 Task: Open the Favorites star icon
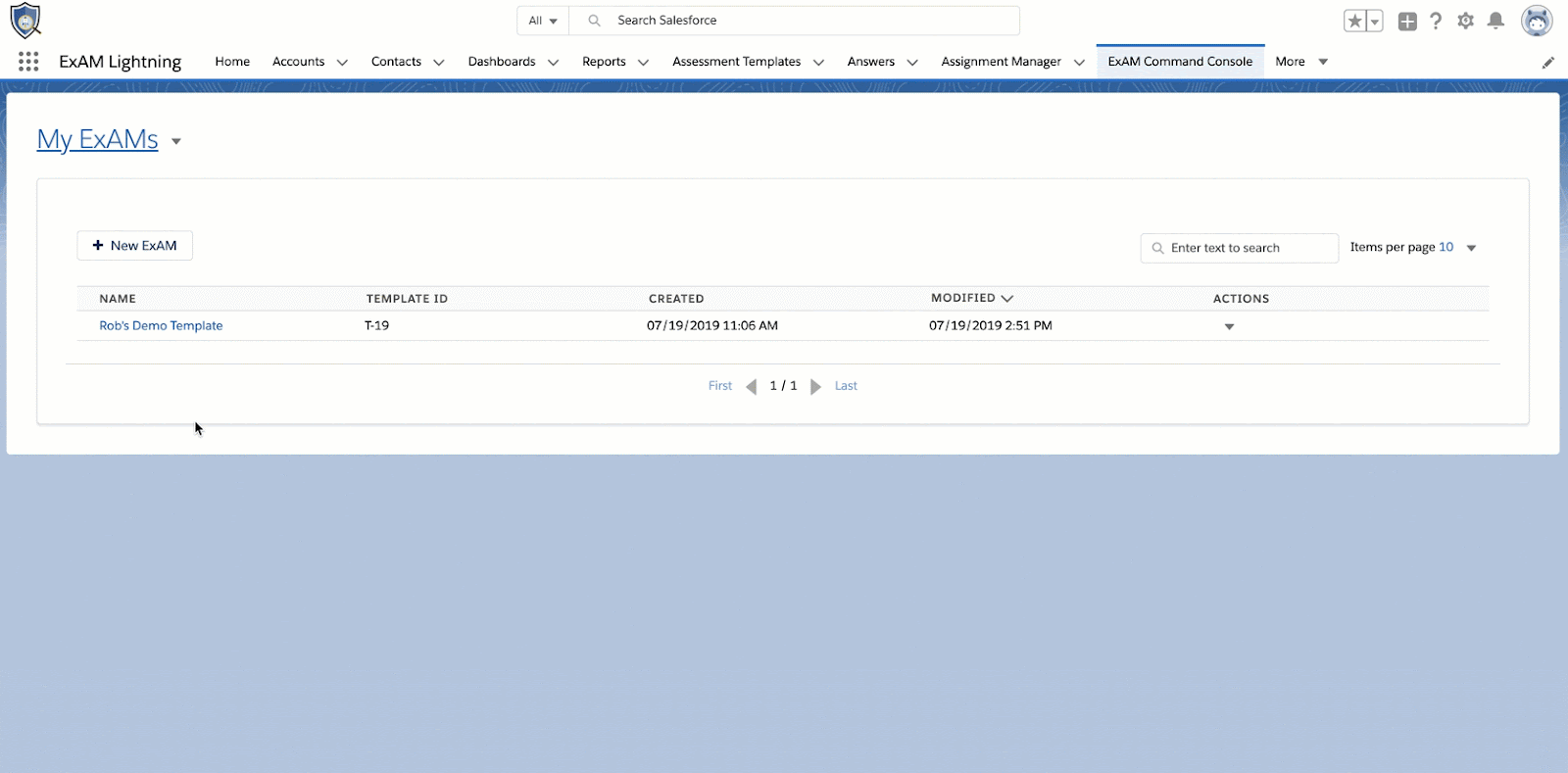(x=1354, y=21)
